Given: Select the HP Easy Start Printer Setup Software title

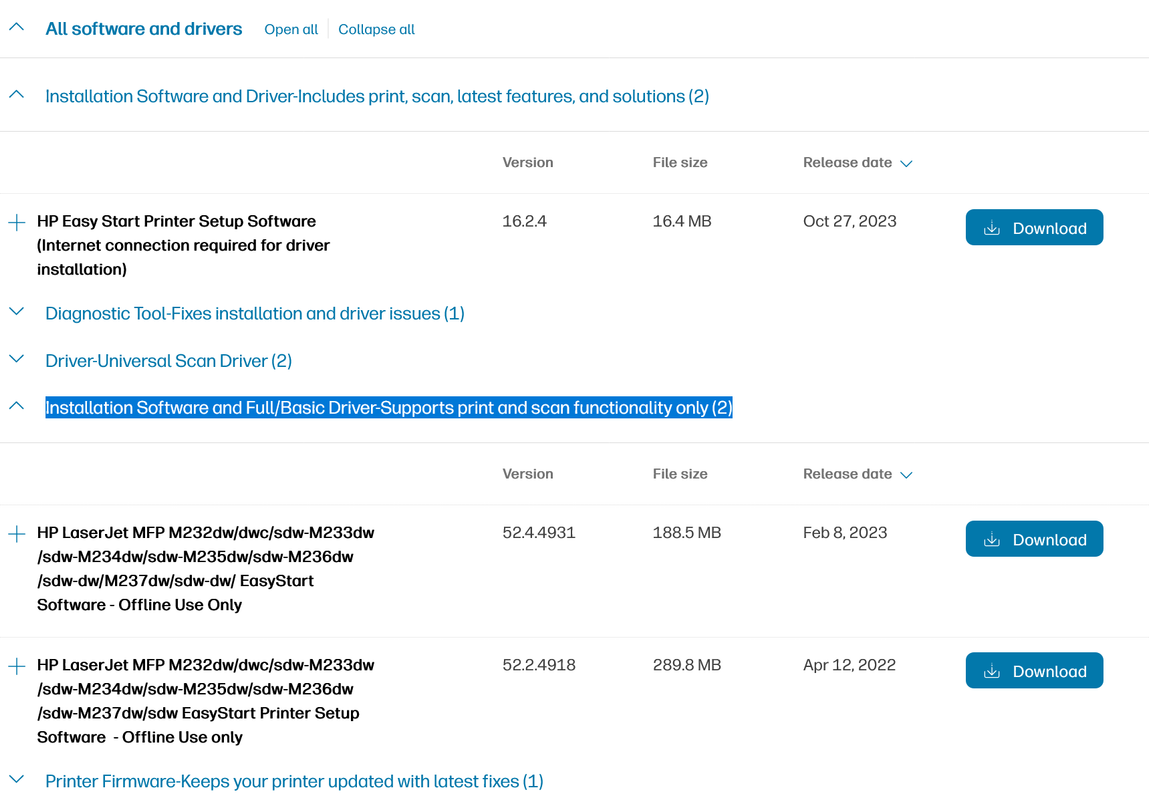Looking at the screenshot, I should pos(183,245).
